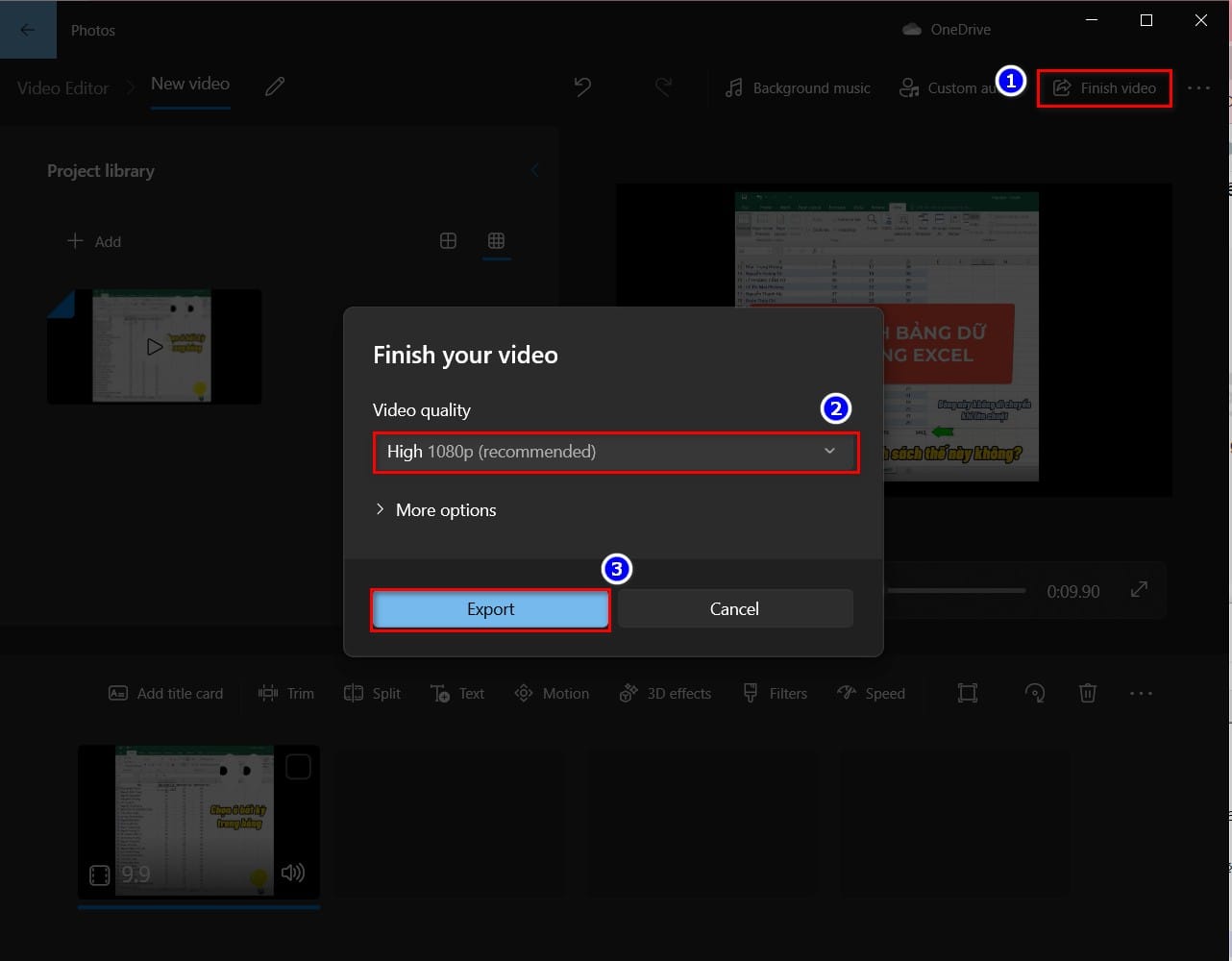
Task: Toggle the storyboard clip selection checkbox
Action: coord(298,767)
